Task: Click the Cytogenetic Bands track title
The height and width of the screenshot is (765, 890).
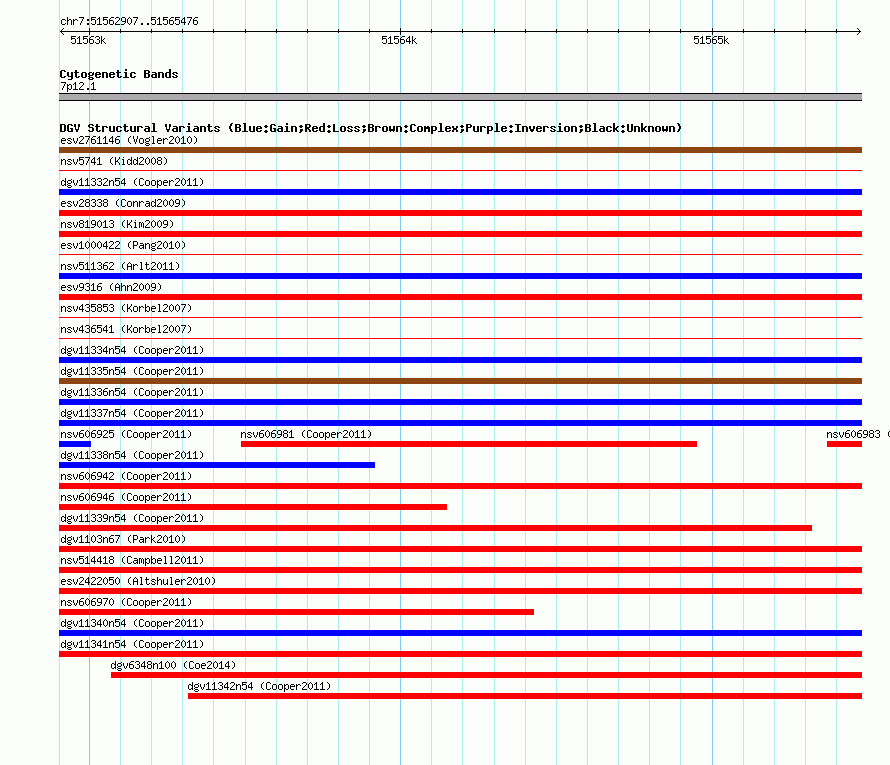Action: (119, 74)
